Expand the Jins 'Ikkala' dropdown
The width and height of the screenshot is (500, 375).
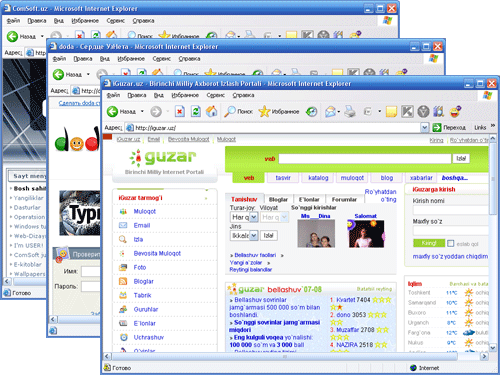click(253, 235)
